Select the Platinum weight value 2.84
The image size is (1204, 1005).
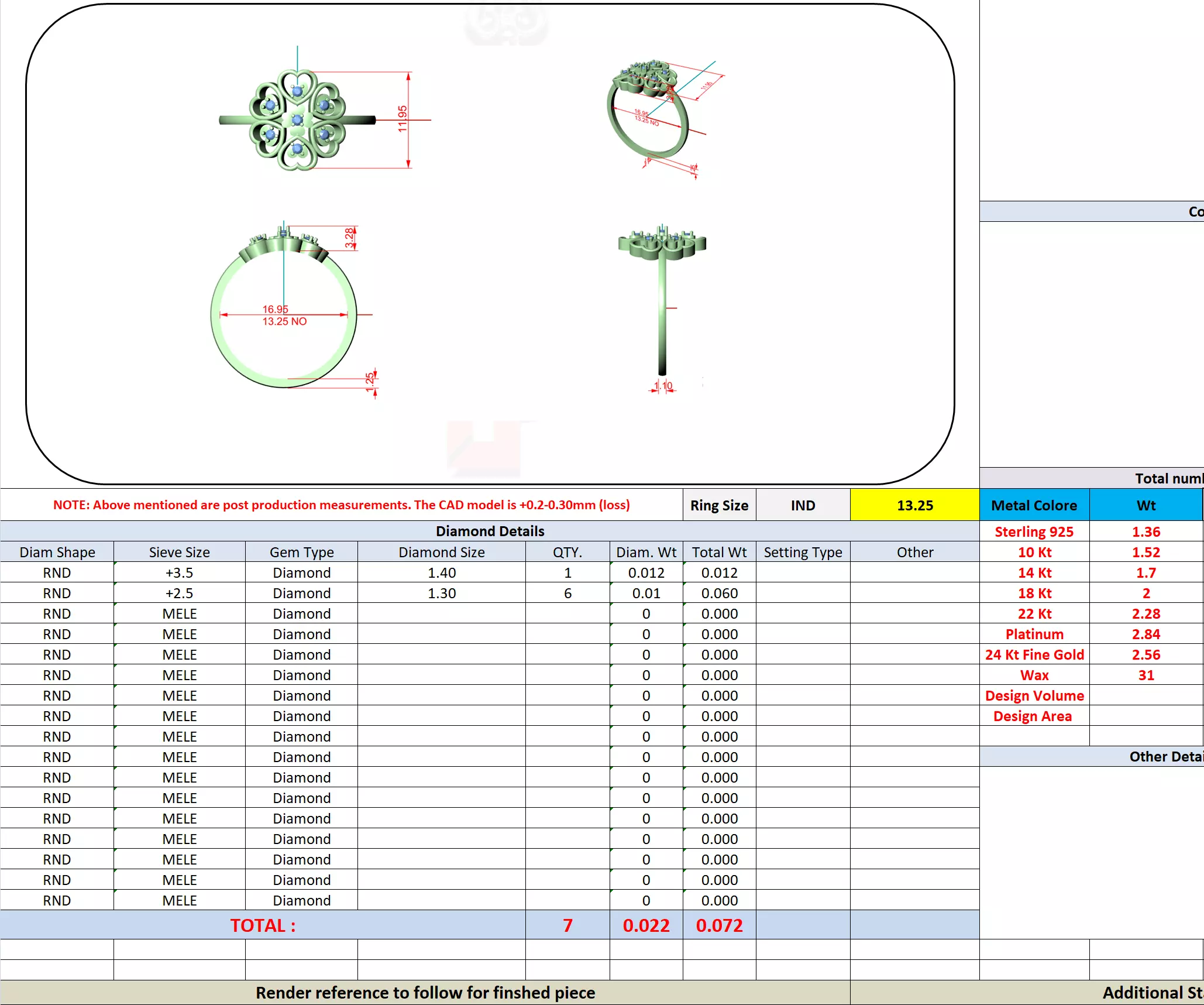pos(1145,634)
